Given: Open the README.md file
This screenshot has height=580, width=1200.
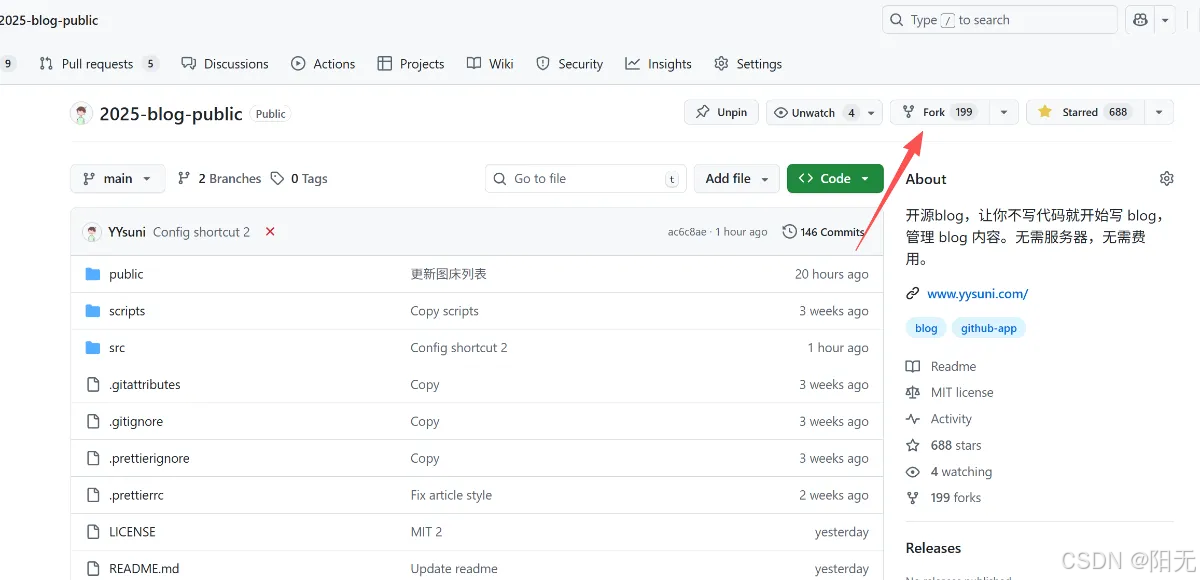Looking at the screenshot, I should point(144,569).
